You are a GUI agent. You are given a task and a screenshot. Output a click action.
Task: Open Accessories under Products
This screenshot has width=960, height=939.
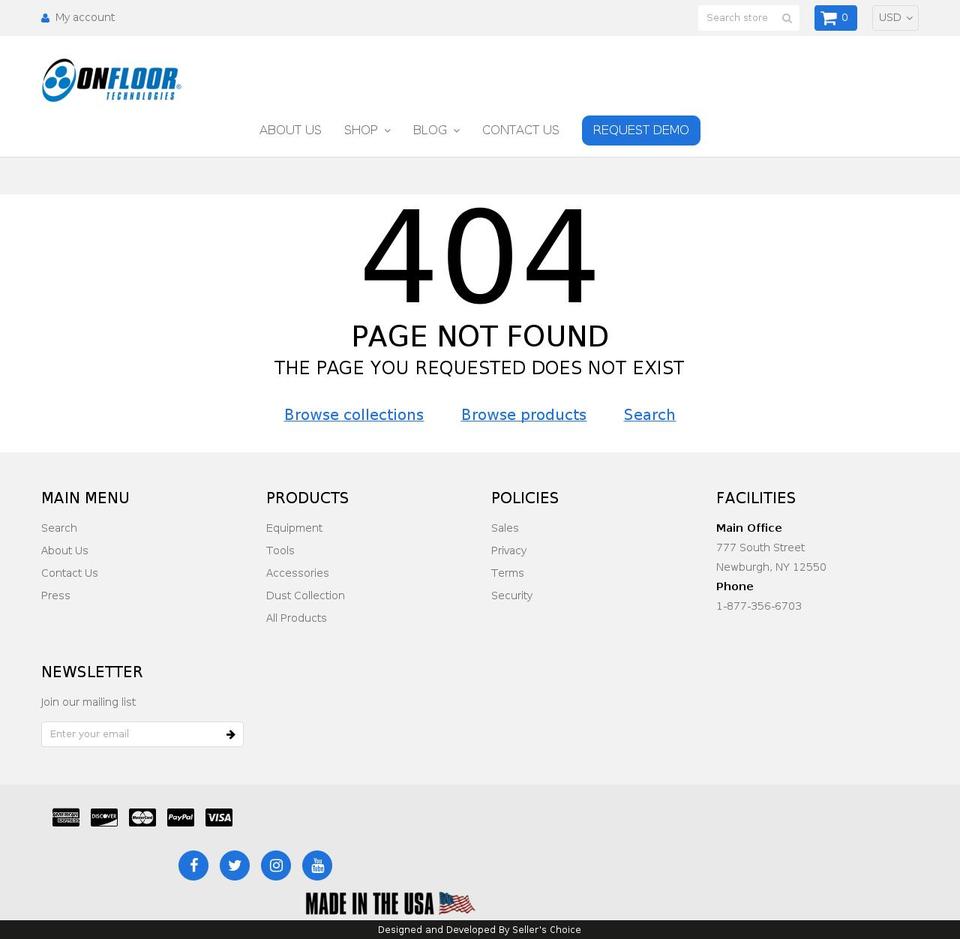(297, 573)
